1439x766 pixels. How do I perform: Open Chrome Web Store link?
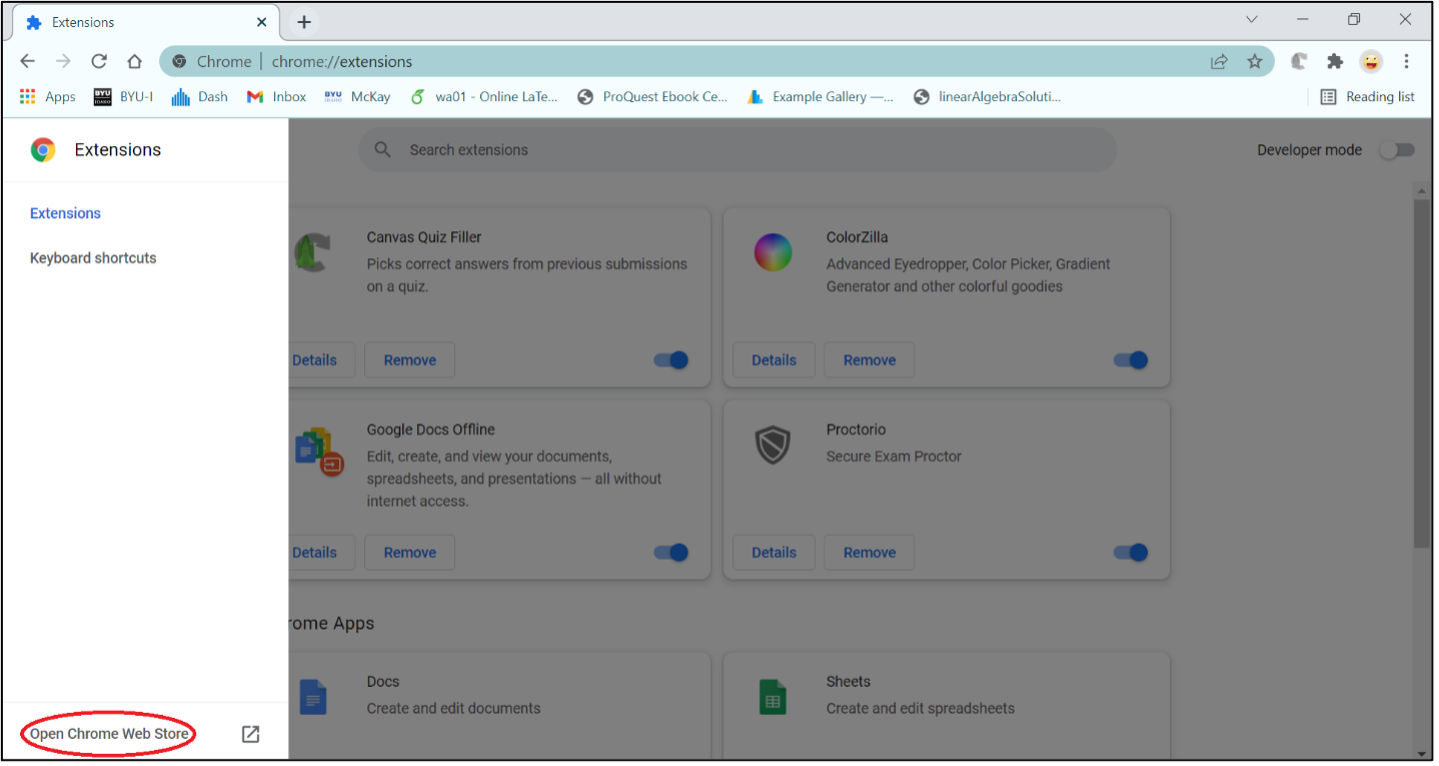click(x=109, y=734)
